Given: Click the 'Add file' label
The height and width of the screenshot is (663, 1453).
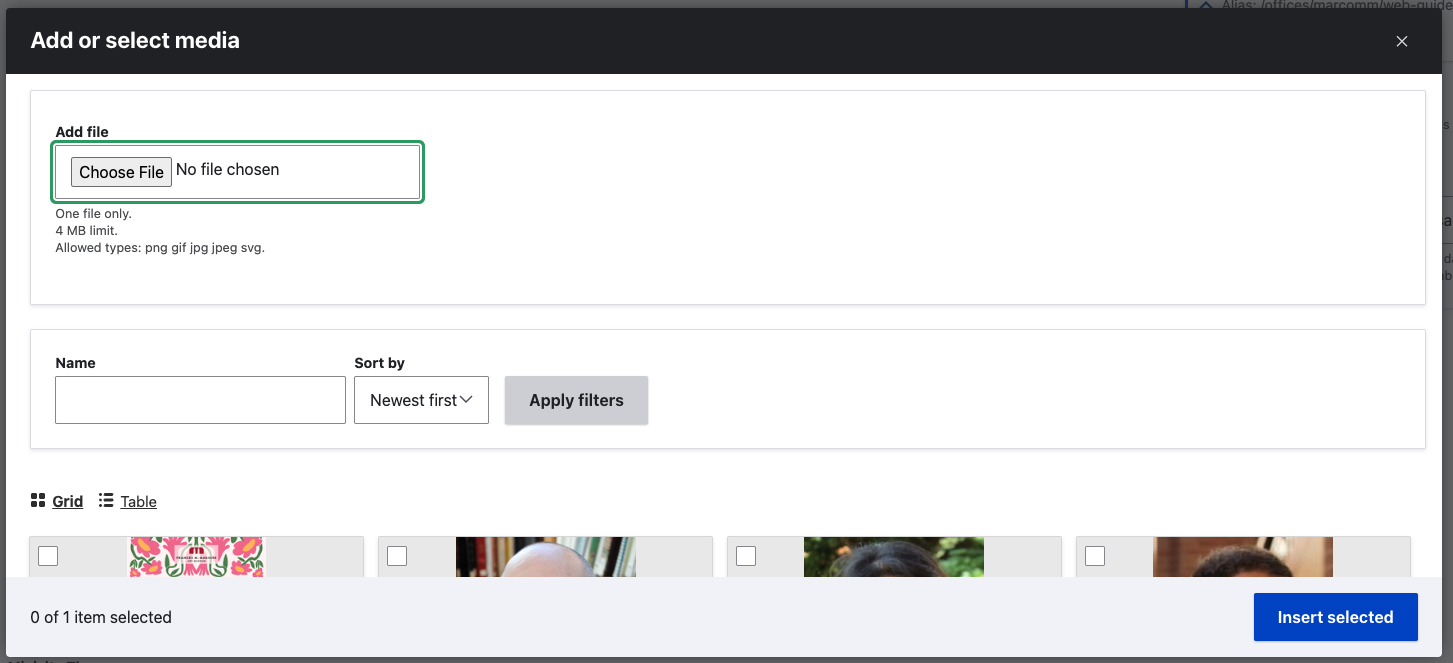Looking at the screenshot, I should [82, 131].
